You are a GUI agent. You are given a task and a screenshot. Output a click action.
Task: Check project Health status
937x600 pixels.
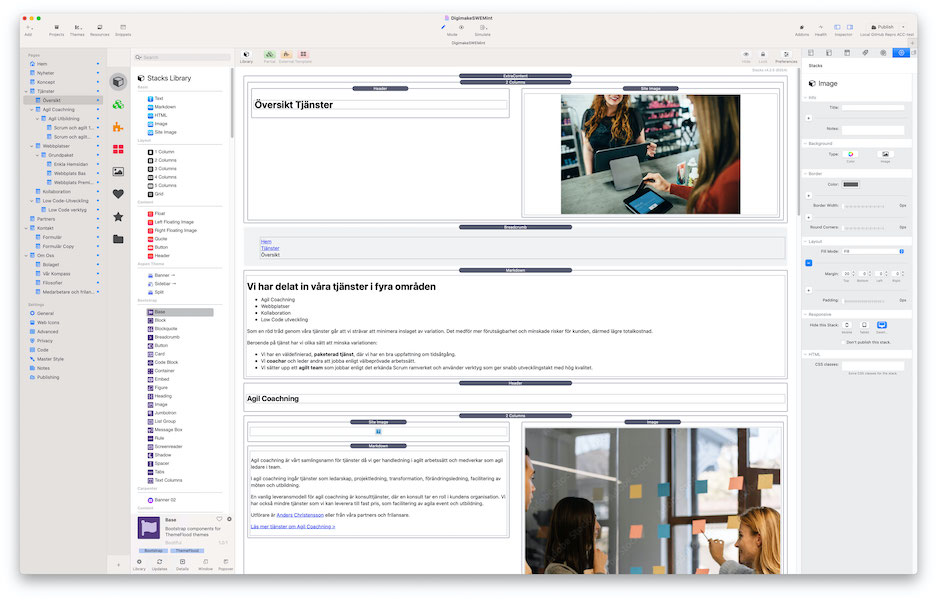821,27
